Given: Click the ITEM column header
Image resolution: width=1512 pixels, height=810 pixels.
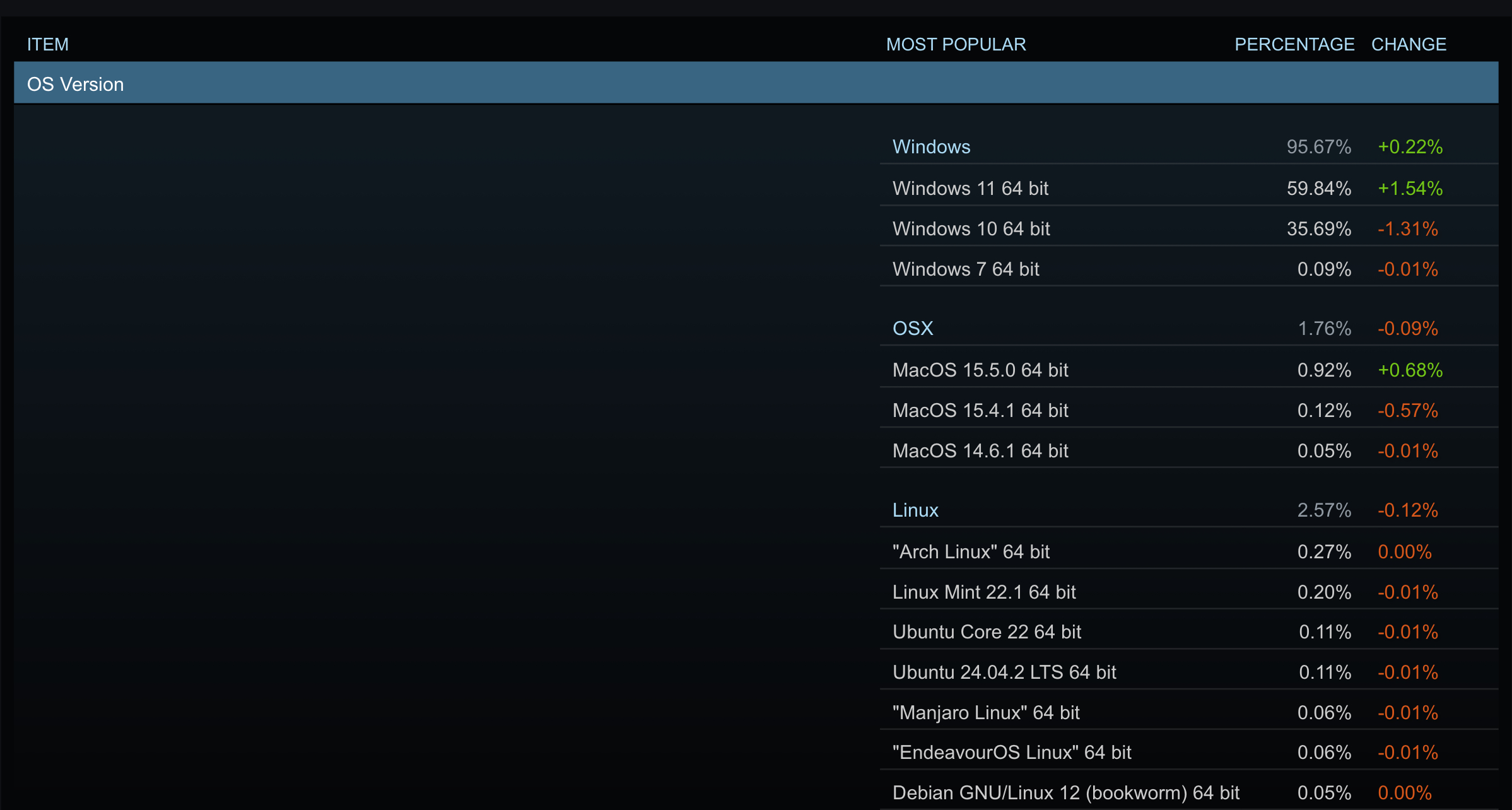Looking at the screenshot, I should [x=48, y=44].
